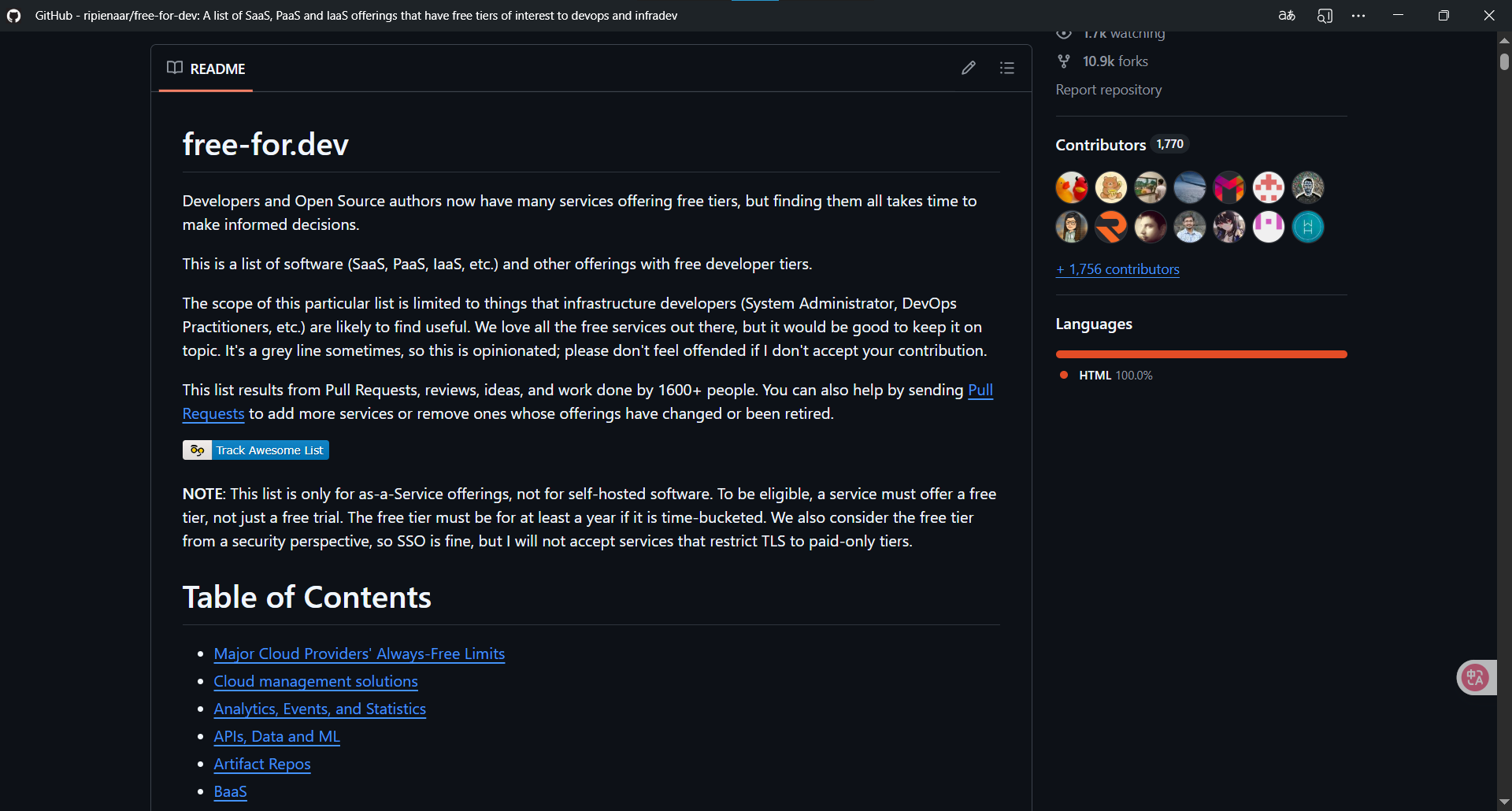Screen dimensions: 1512x811
Task: Open the red cross pattern contributor avatar
Action: pyautogui.click(x=1269, y=187)
